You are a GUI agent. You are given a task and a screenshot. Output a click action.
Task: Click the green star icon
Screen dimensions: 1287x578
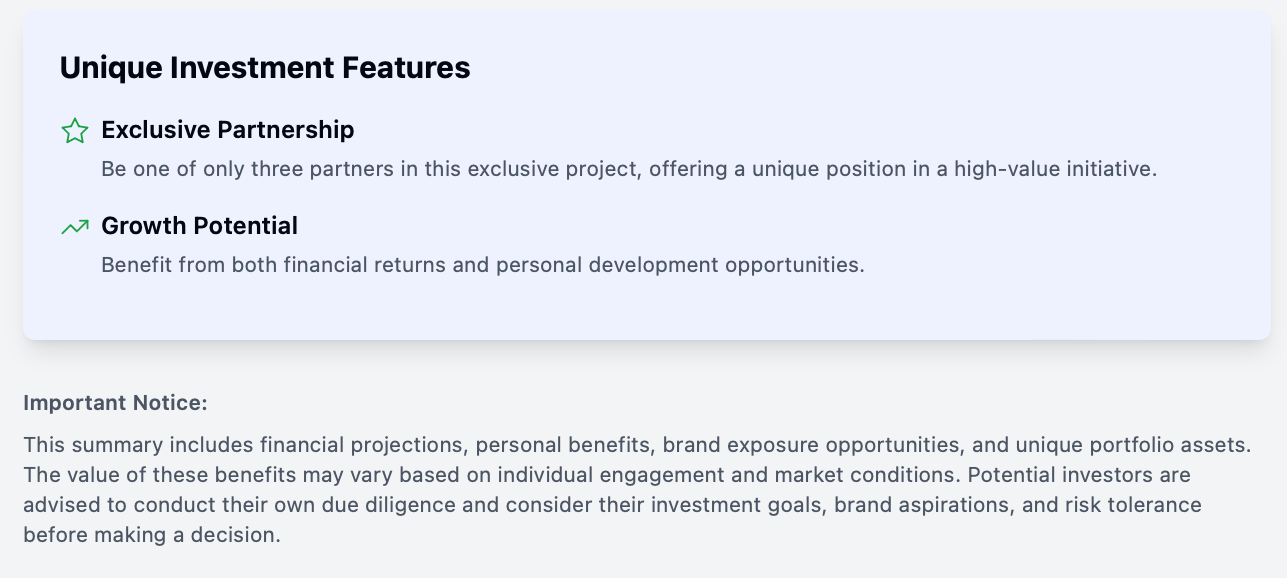click(75, 131)
